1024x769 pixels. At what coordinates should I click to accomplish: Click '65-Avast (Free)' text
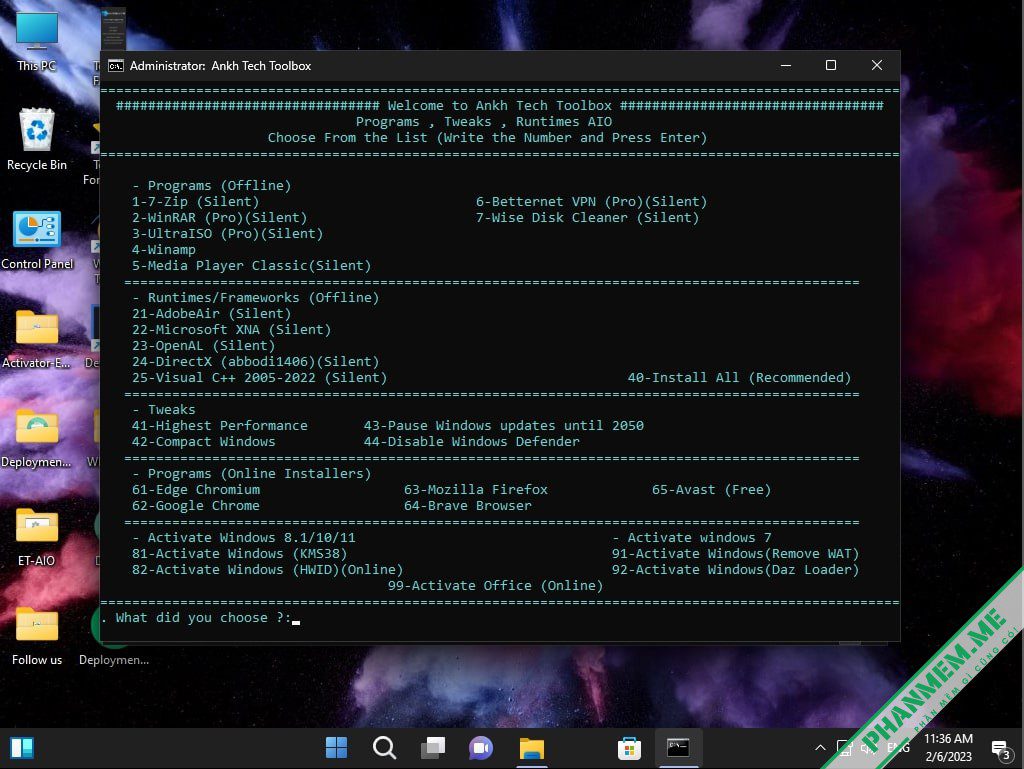(x=711, y=490)
